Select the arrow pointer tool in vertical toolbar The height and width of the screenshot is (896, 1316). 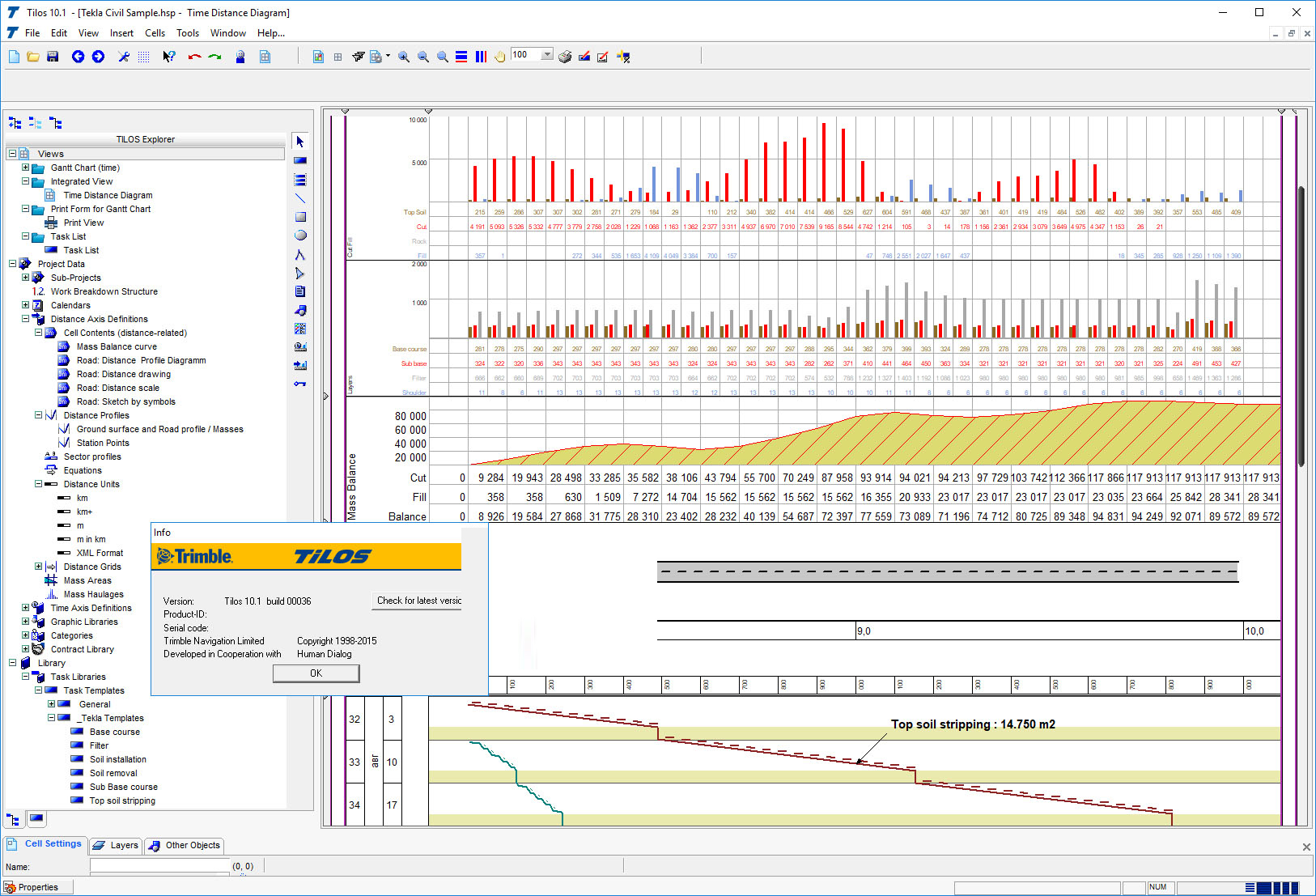pyautogui.click(x=300, y=142)
